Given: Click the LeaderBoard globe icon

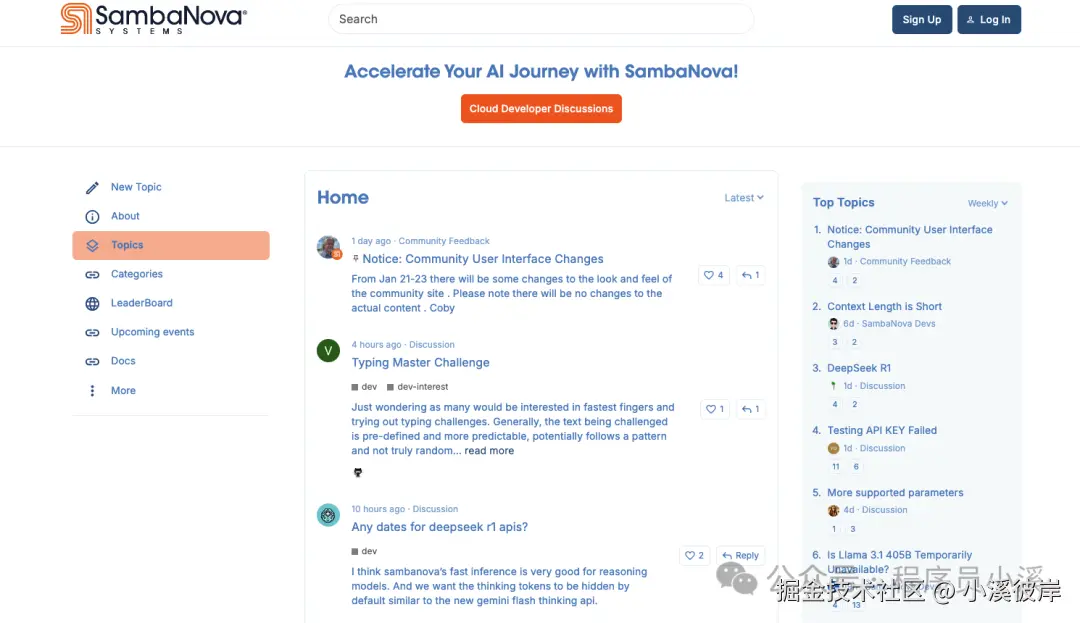Looking at the screenshot, I should 92,304.
